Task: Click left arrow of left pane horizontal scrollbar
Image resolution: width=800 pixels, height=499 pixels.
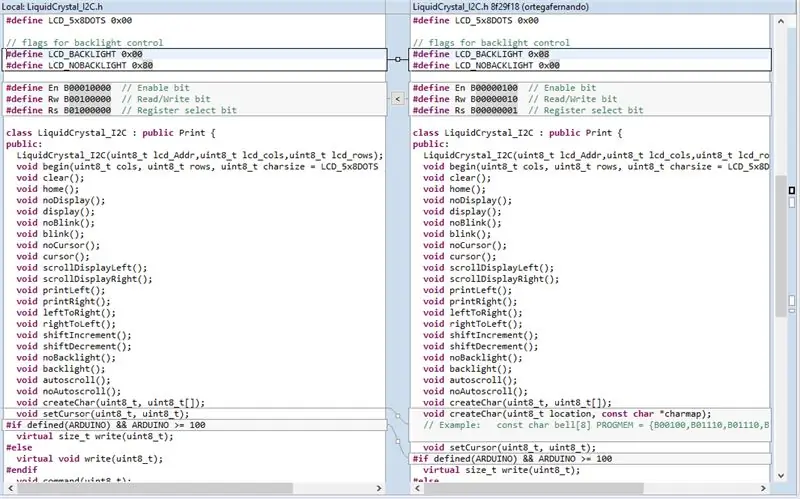Action: (x=11, y=488)
